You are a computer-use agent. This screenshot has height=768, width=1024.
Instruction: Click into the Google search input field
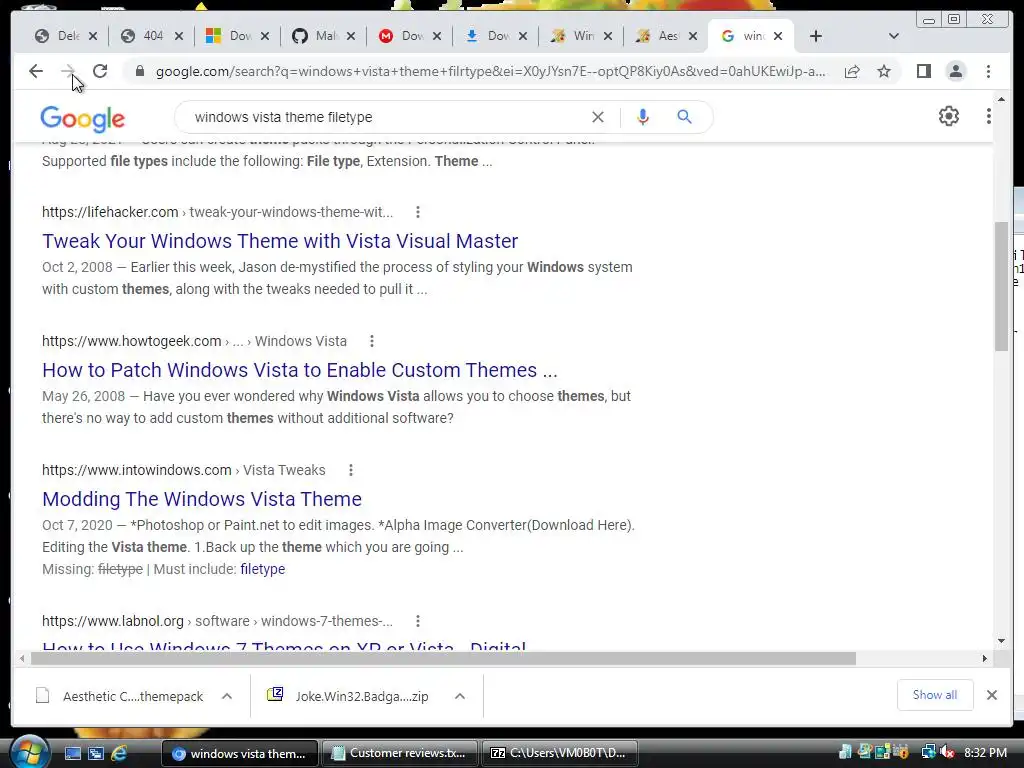385,117
